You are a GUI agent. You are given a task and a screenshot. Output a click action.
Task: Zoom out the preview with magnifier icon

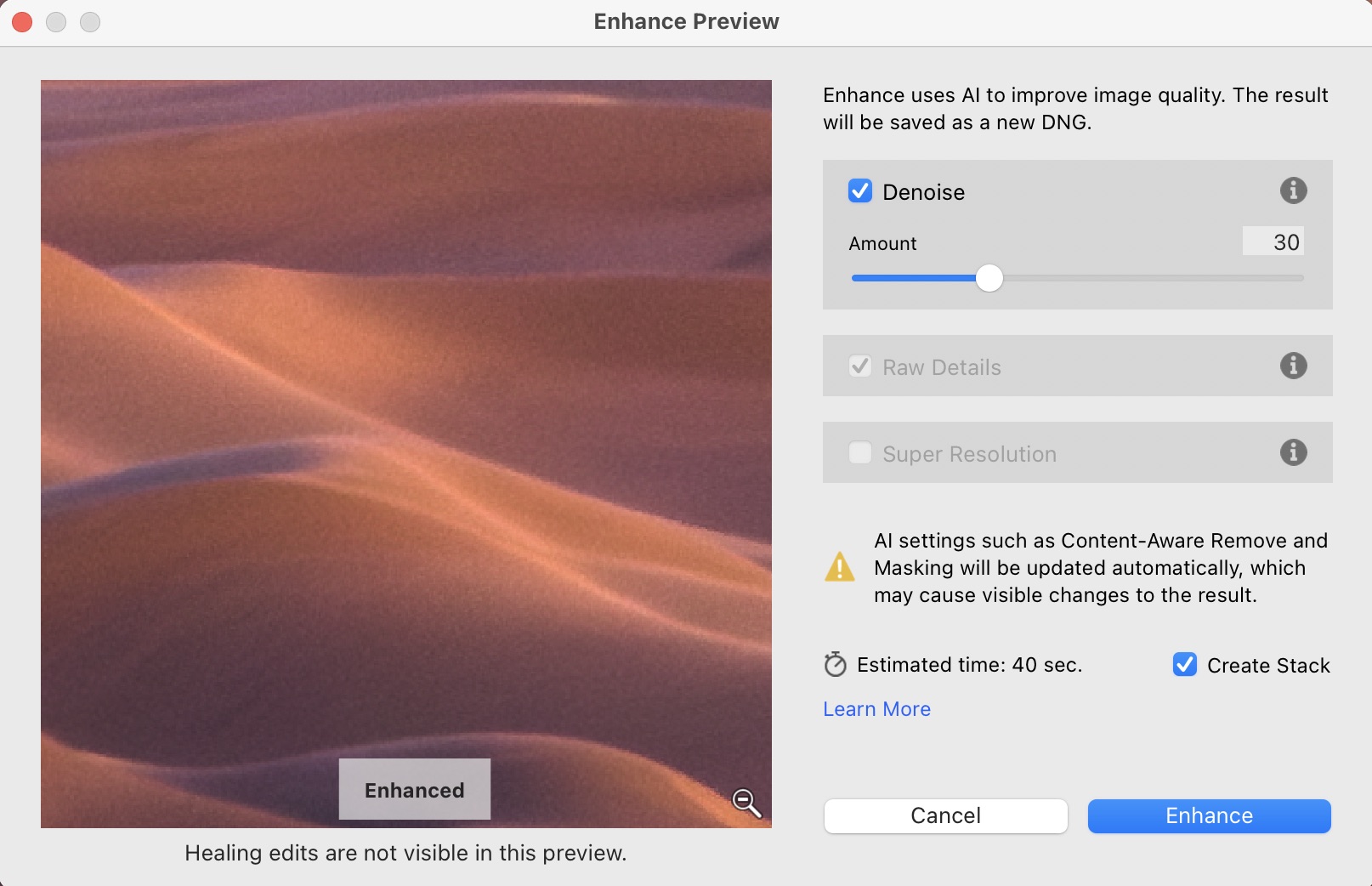[x=746, y=802]
